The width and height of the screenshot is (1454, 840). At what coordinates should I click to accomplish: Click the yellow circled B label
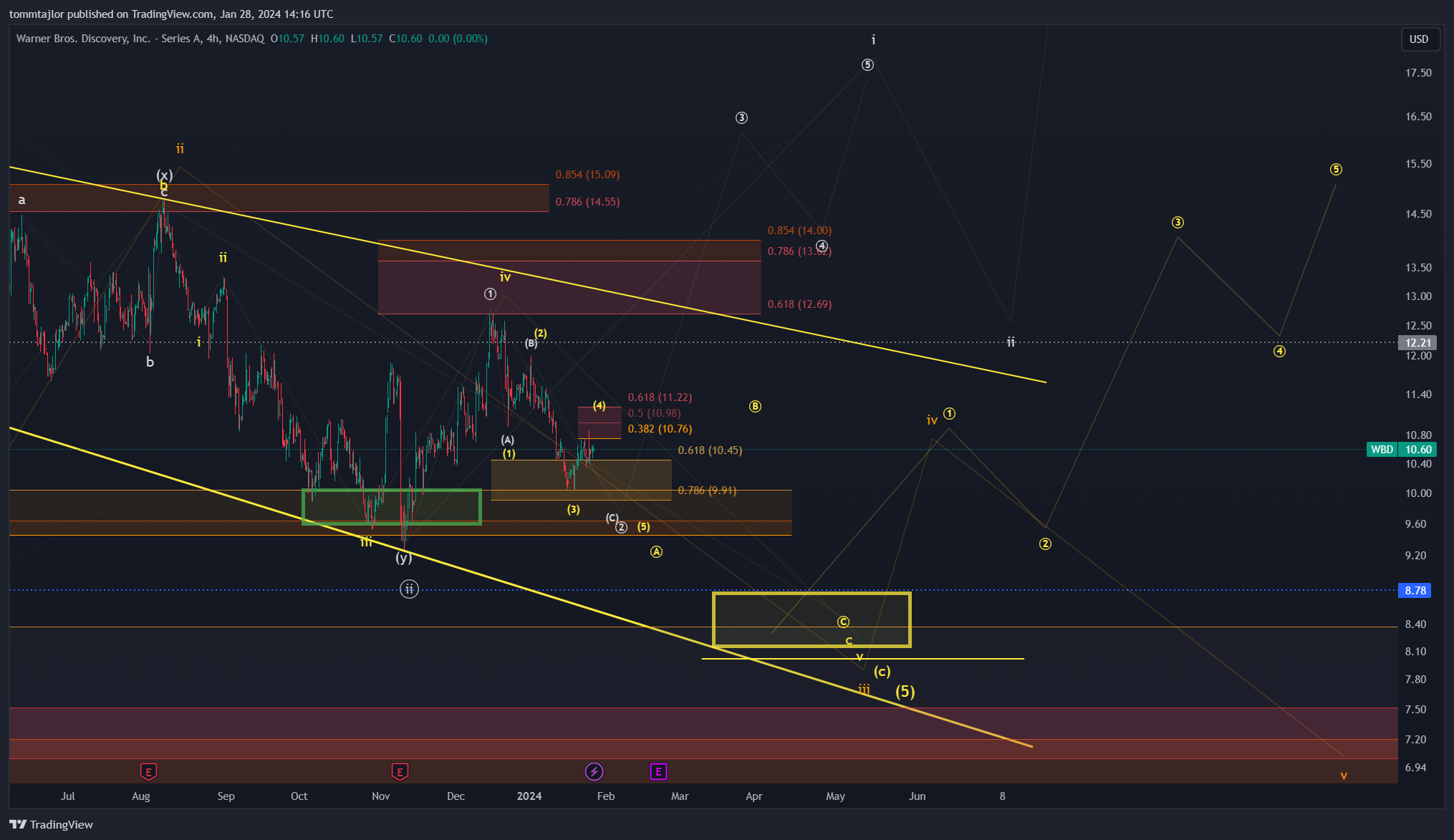(755, 407)
